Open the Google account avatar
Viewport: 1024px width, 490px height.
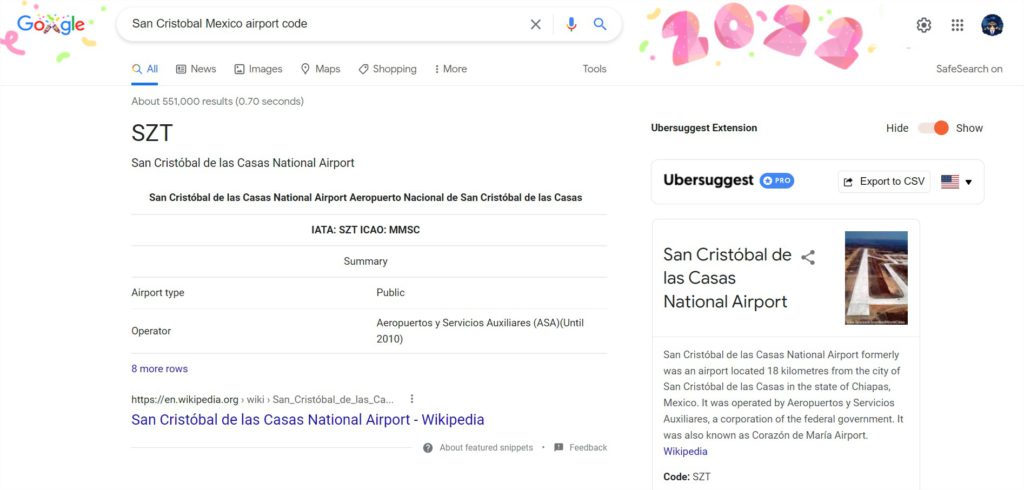[x=992, y=25]
